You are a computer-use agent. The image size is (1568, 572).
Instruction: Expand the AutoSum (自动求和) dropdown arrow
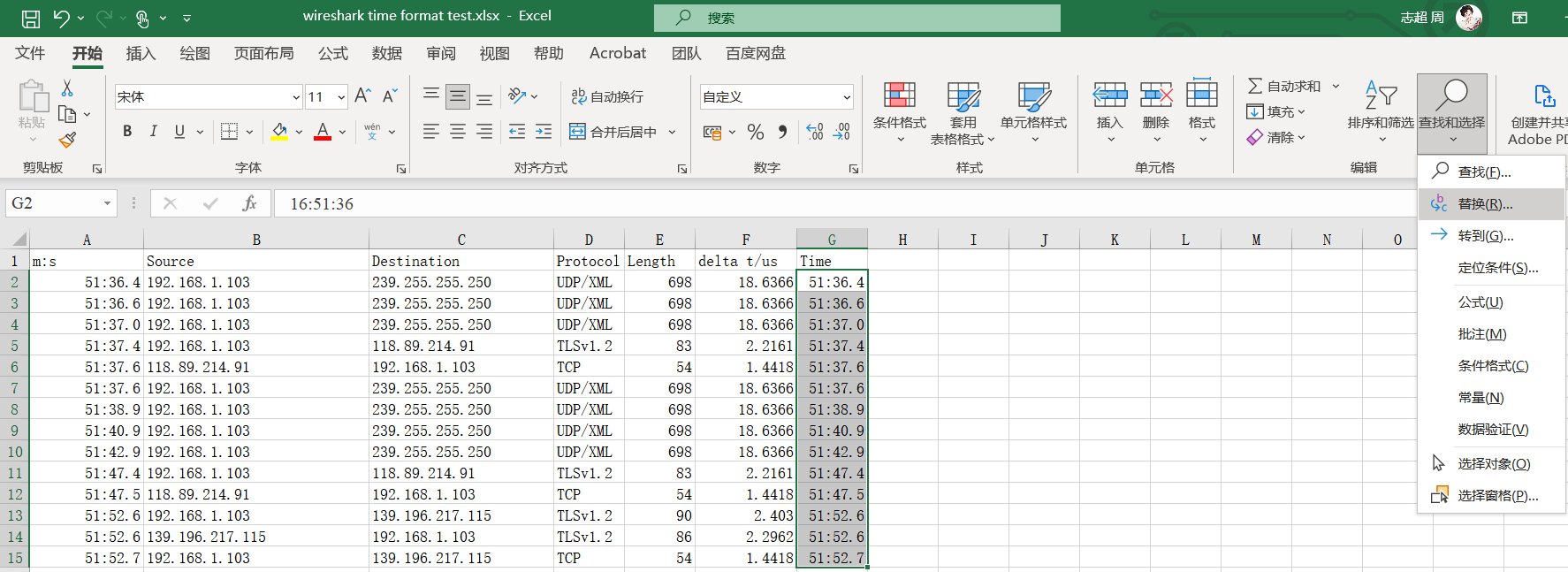[1336, 86]
